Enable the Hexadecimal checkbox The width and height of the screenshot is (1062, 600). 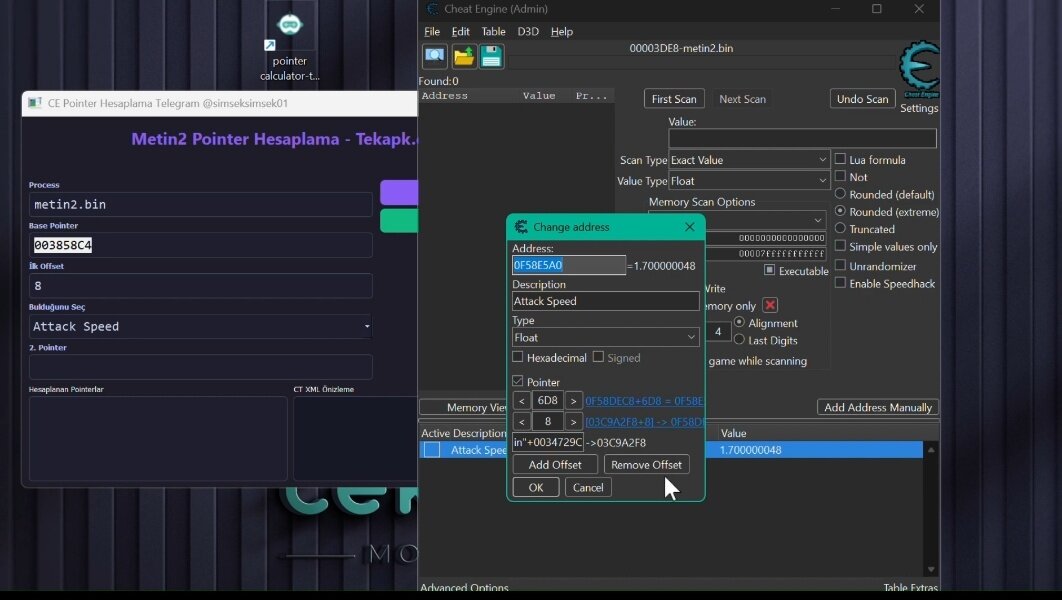click(518, 357)
